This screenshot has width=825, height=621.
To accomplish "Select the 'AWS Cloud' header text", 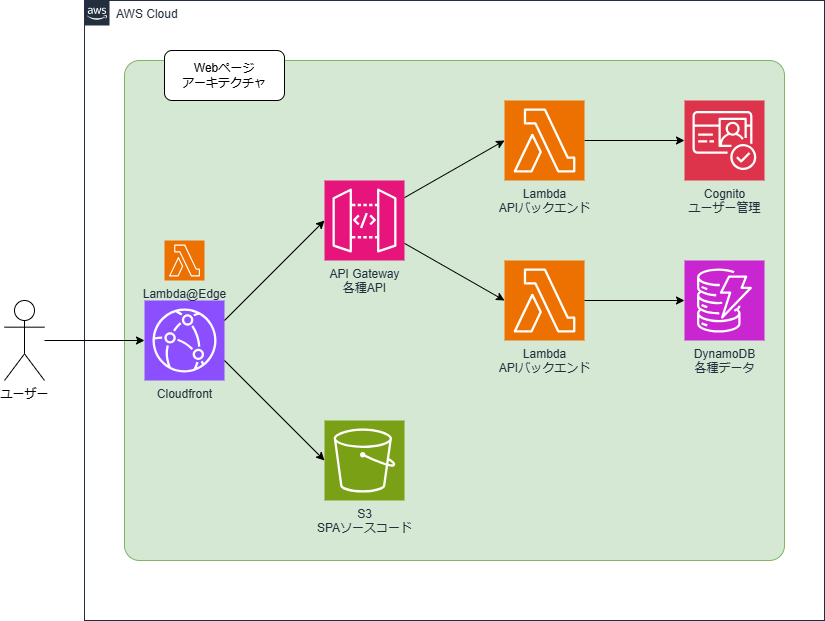I will (x=147, y=13).
